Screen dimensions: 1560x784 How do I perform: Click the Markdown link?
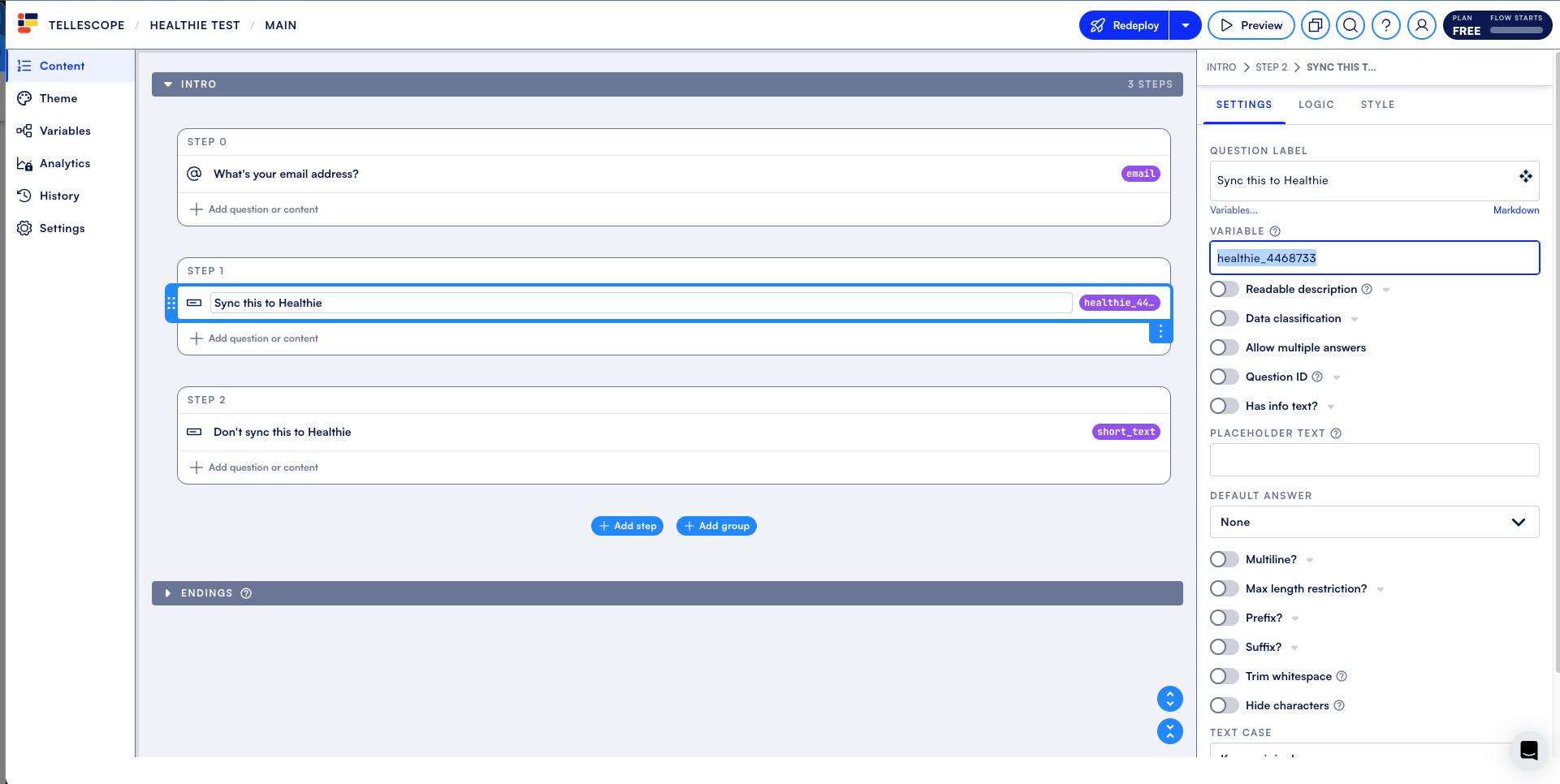[x=1516, y=210]
